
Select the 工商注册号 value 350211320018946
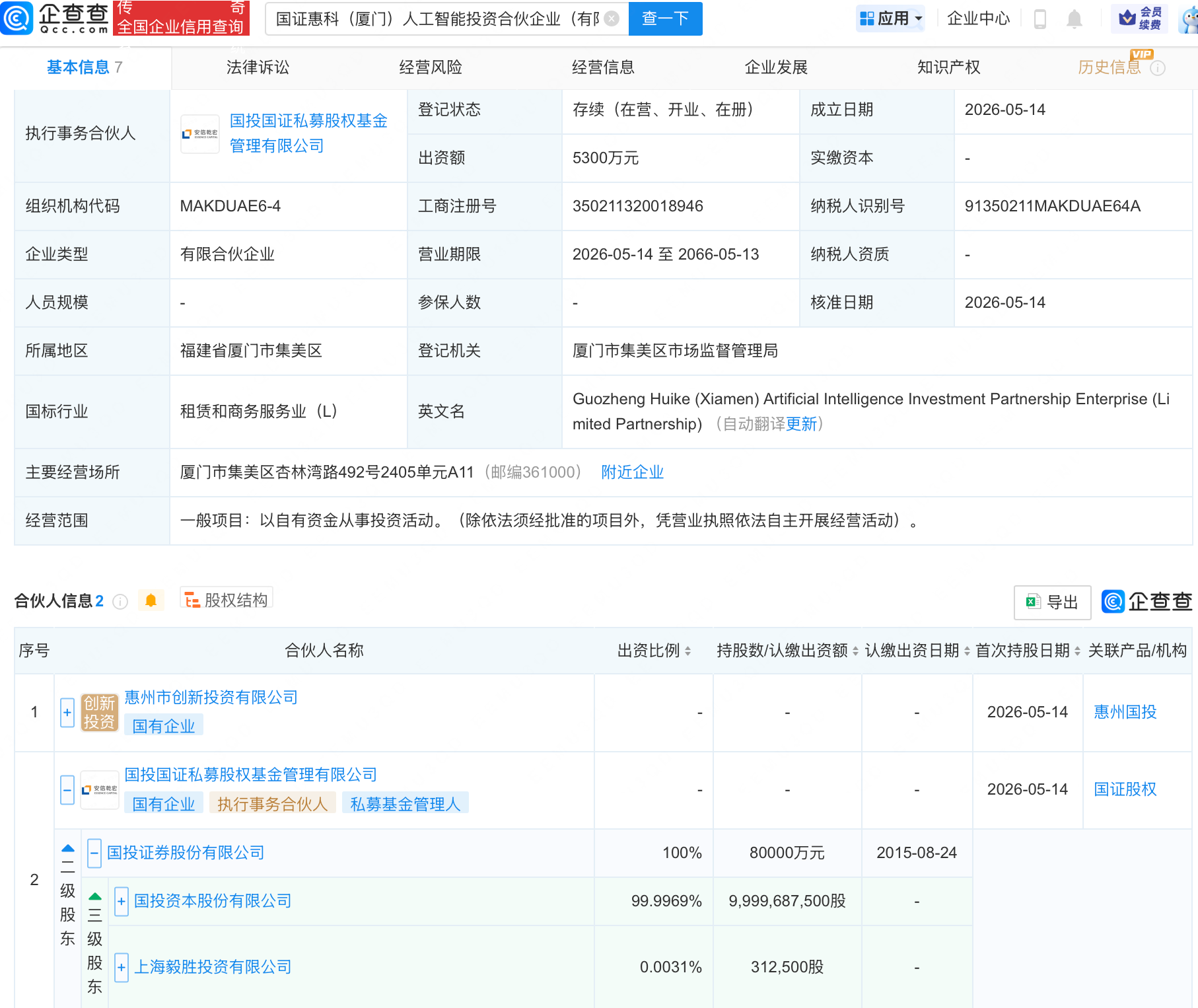pyautogui.click(x=638, y=206)
